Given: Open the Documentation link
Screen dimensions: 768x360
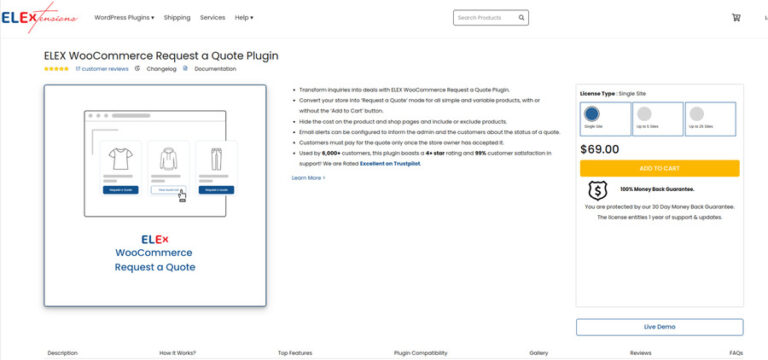Looking at the screenshot, I should [215, 69].
